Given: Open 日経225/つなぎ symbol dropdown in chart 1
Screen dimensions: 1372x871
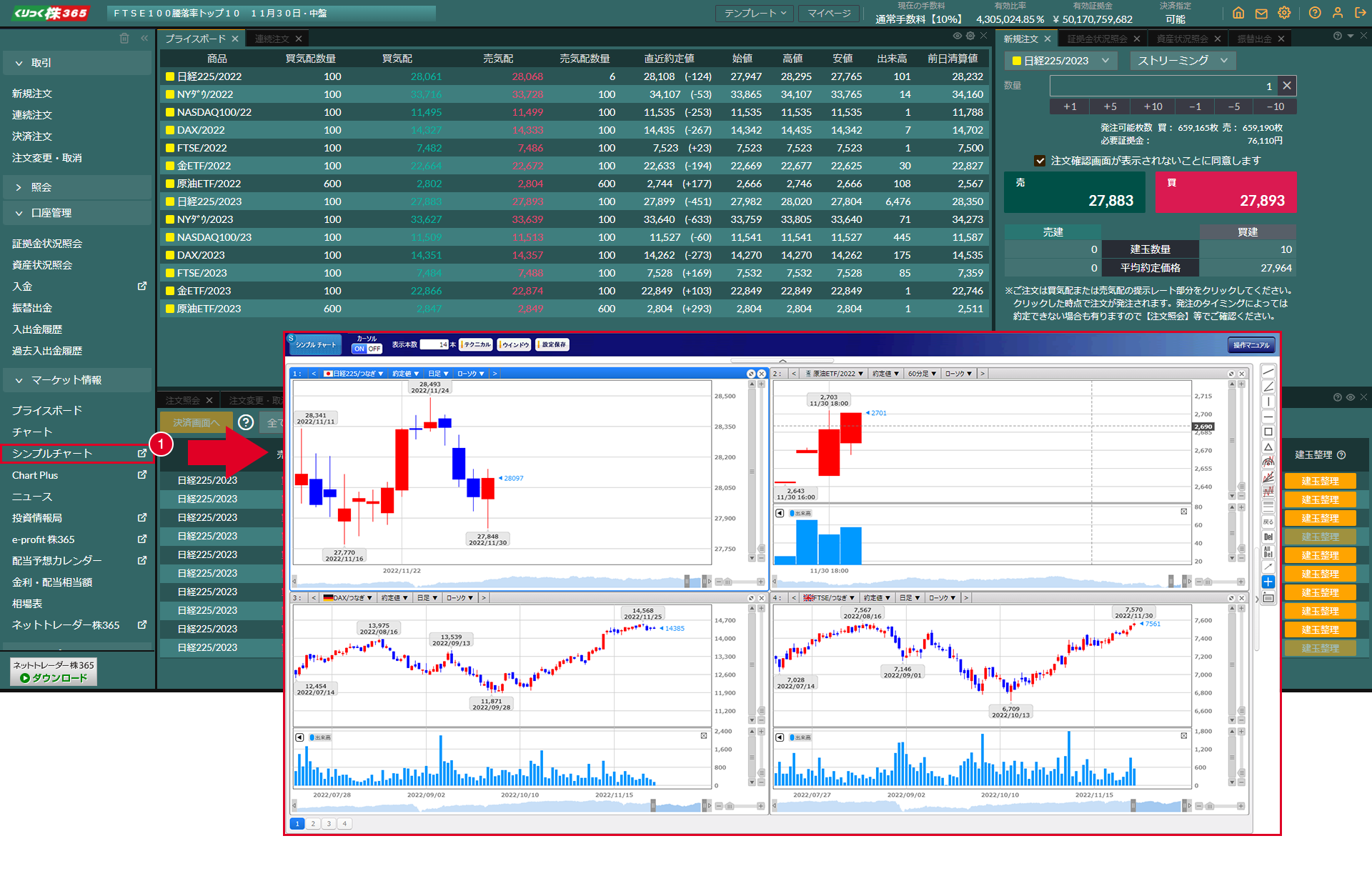Looking at the screenshot, I should tap(354, 374).
